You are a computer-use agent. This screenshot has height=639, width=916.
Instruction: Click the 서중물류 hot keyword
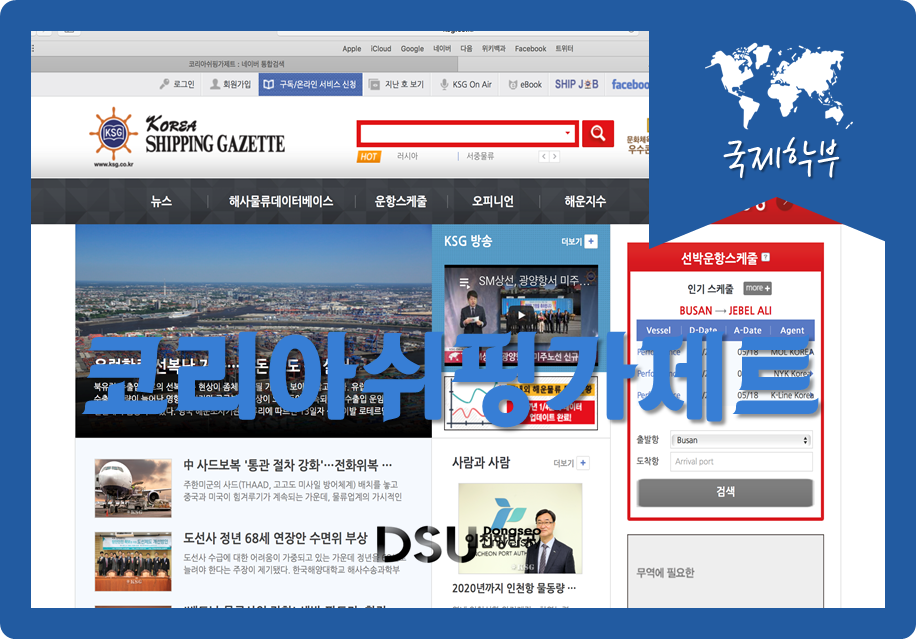[480, 156]
